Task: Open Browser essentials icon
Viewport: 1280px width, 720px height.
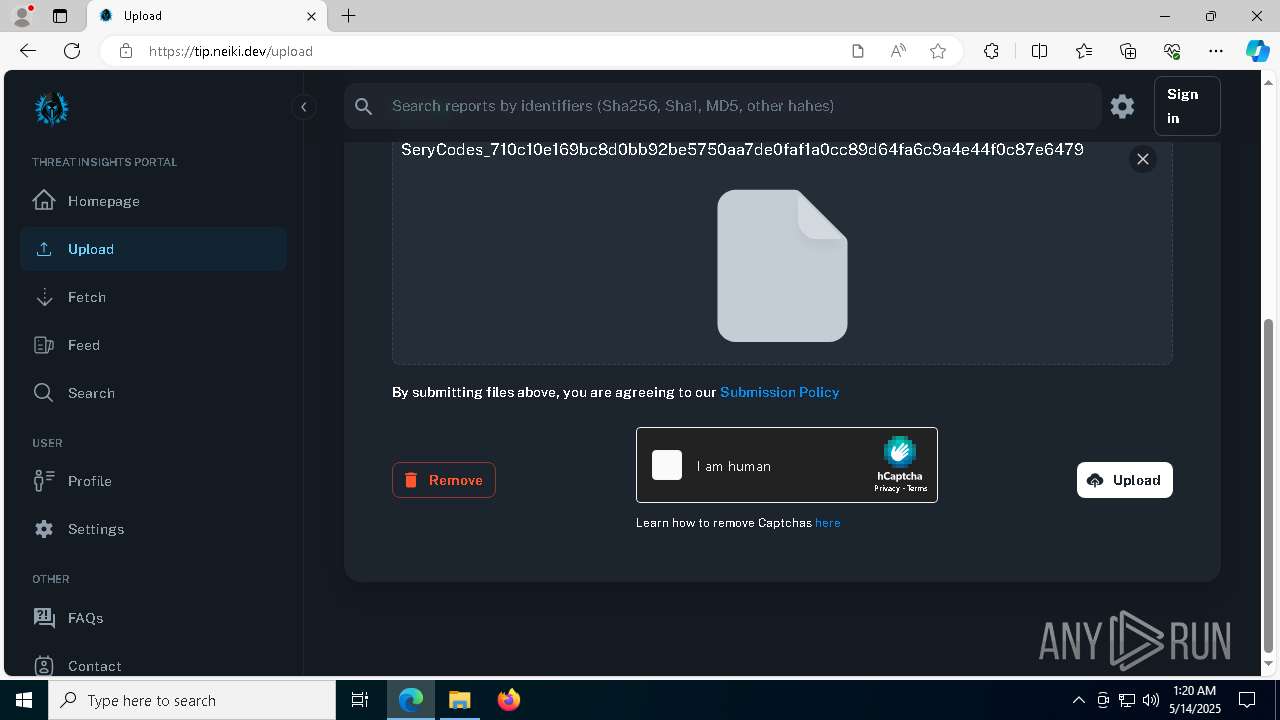Action: [1172, 51]
